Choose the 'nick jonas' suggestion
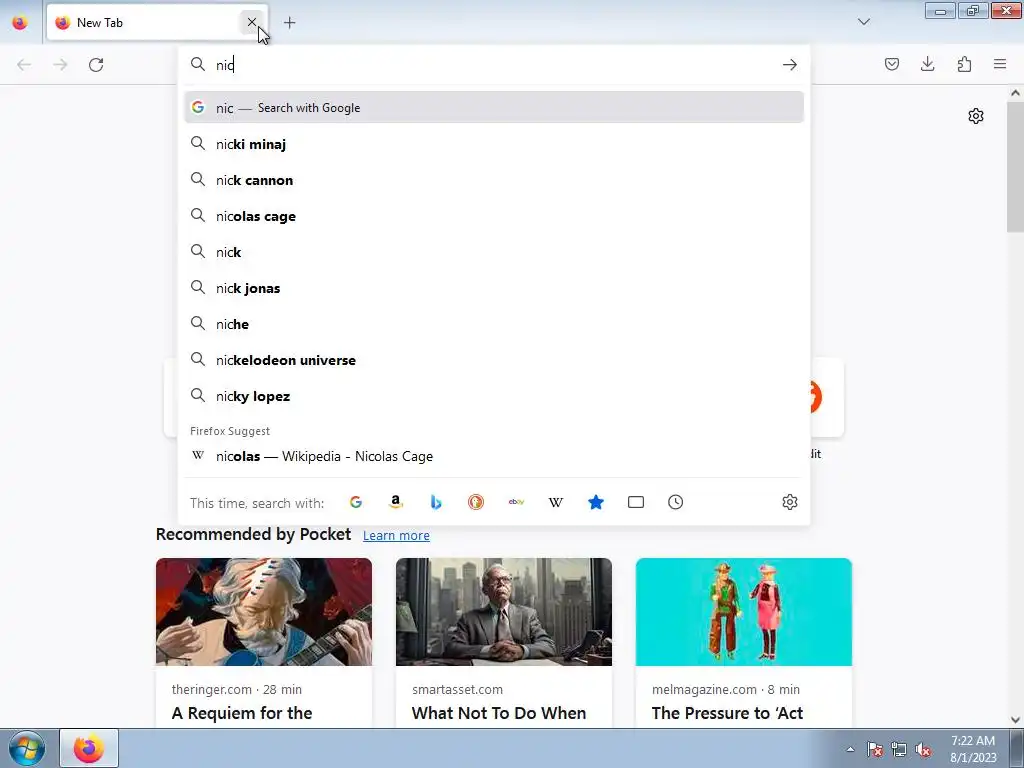Screen dimensions: 1024x768 pyautogui.click(x=494, y=288)
